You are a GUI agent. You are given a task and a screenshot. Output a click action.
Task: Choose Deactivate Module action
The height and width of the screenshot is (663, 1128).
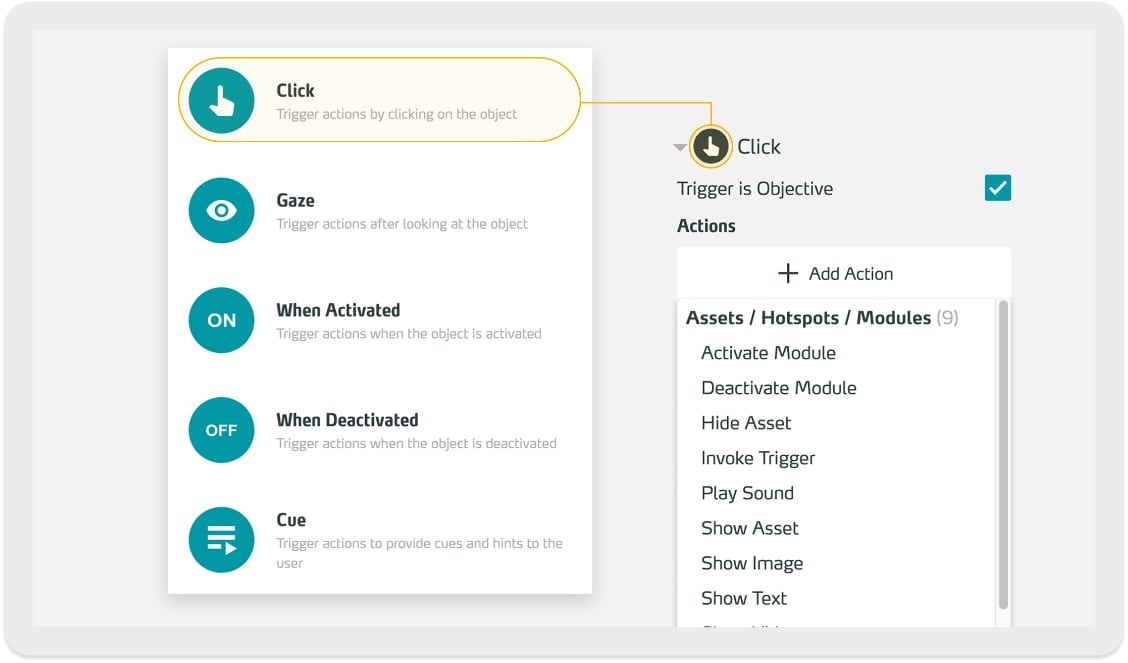[x=779, y=388]
